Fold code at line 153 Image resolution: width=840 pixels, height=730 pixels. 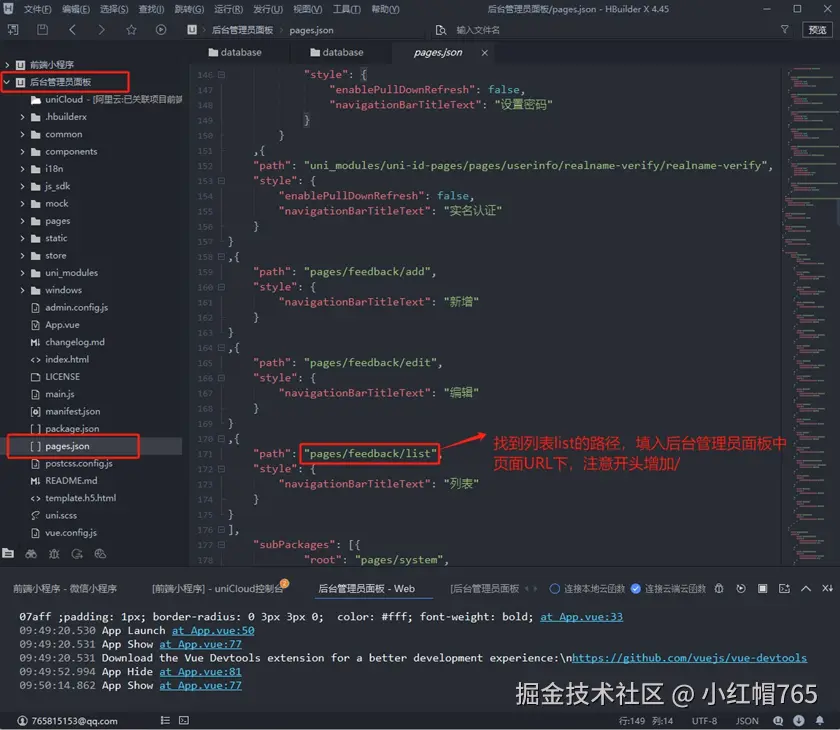click(x=221, y=181)
